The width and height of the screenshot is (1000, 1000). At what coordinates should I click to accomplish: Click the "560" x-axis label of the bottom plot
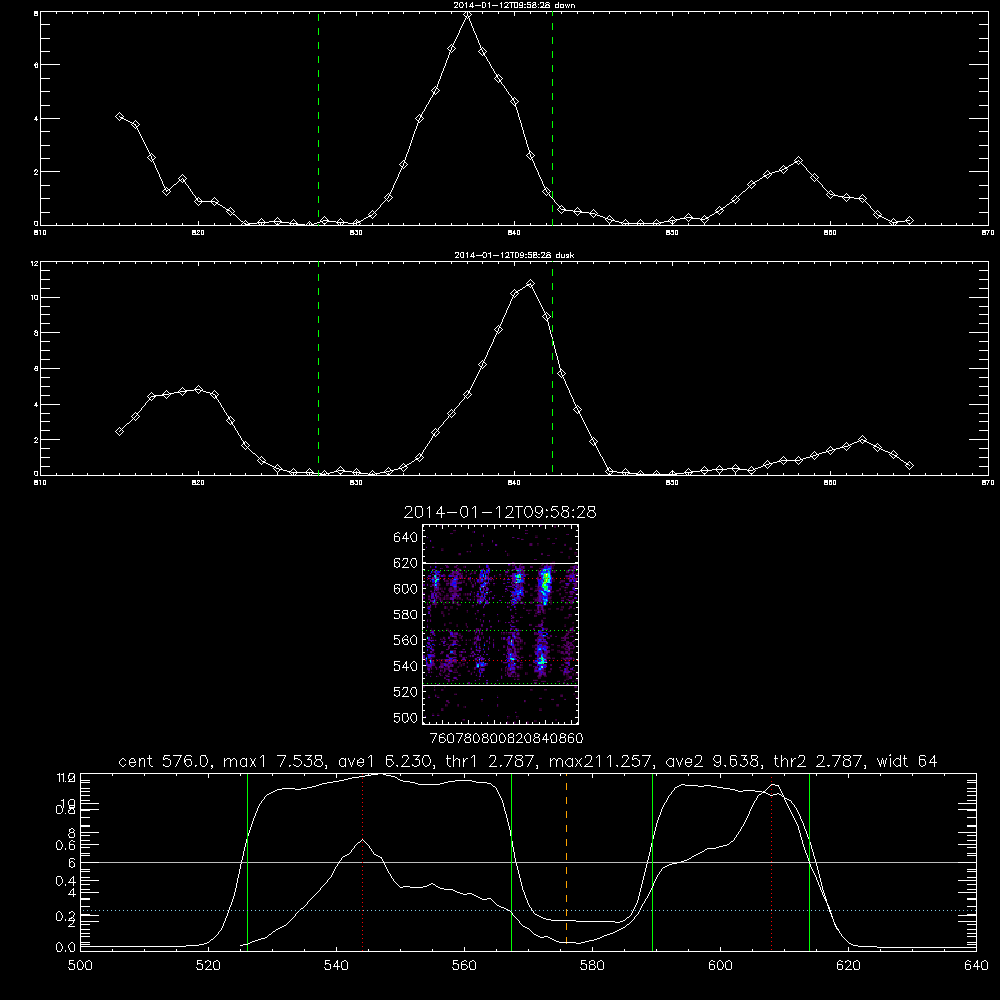click(x=464, y=966)
